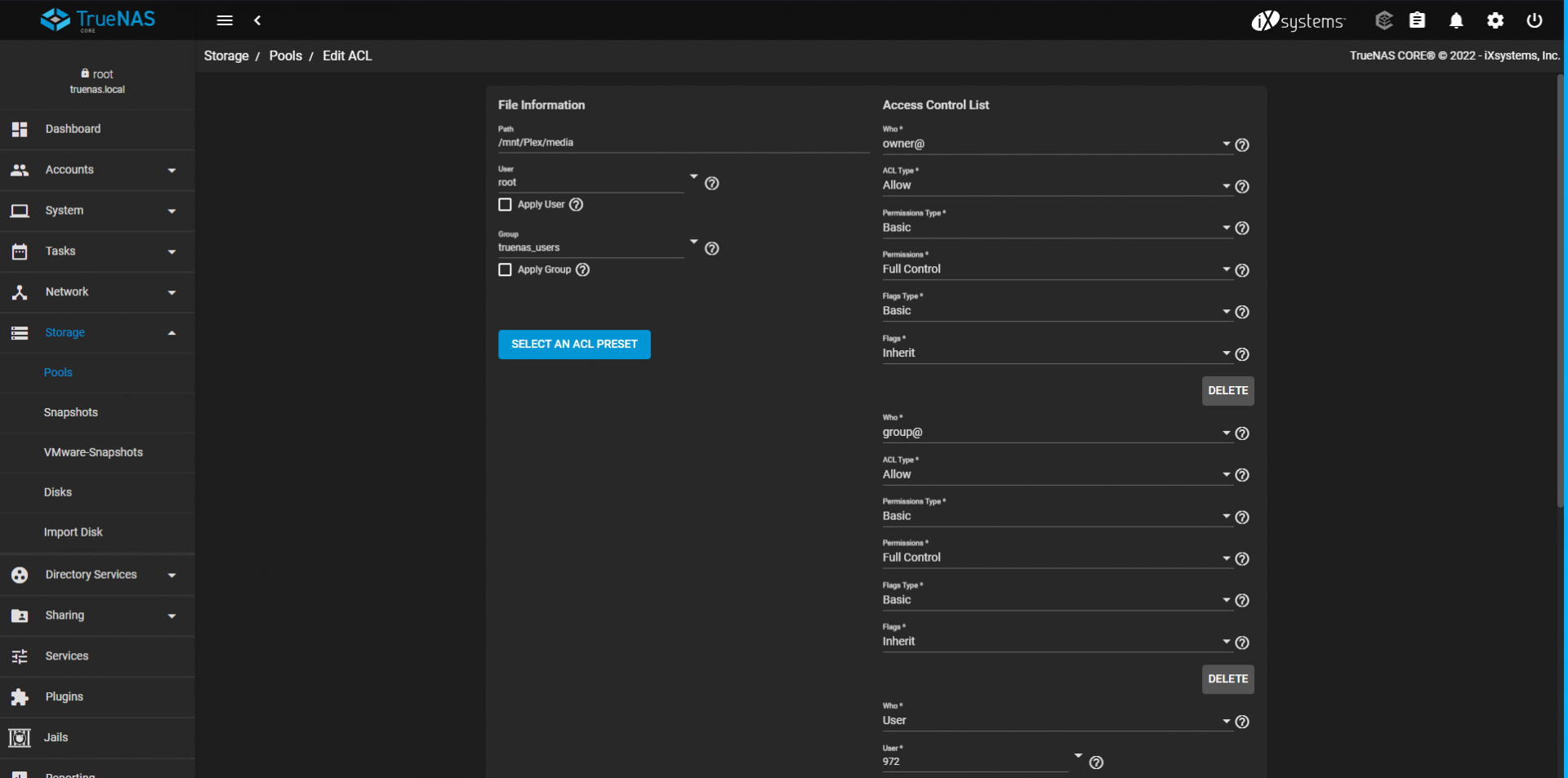Show help for owner@ ACL Type

point(1242,187)
